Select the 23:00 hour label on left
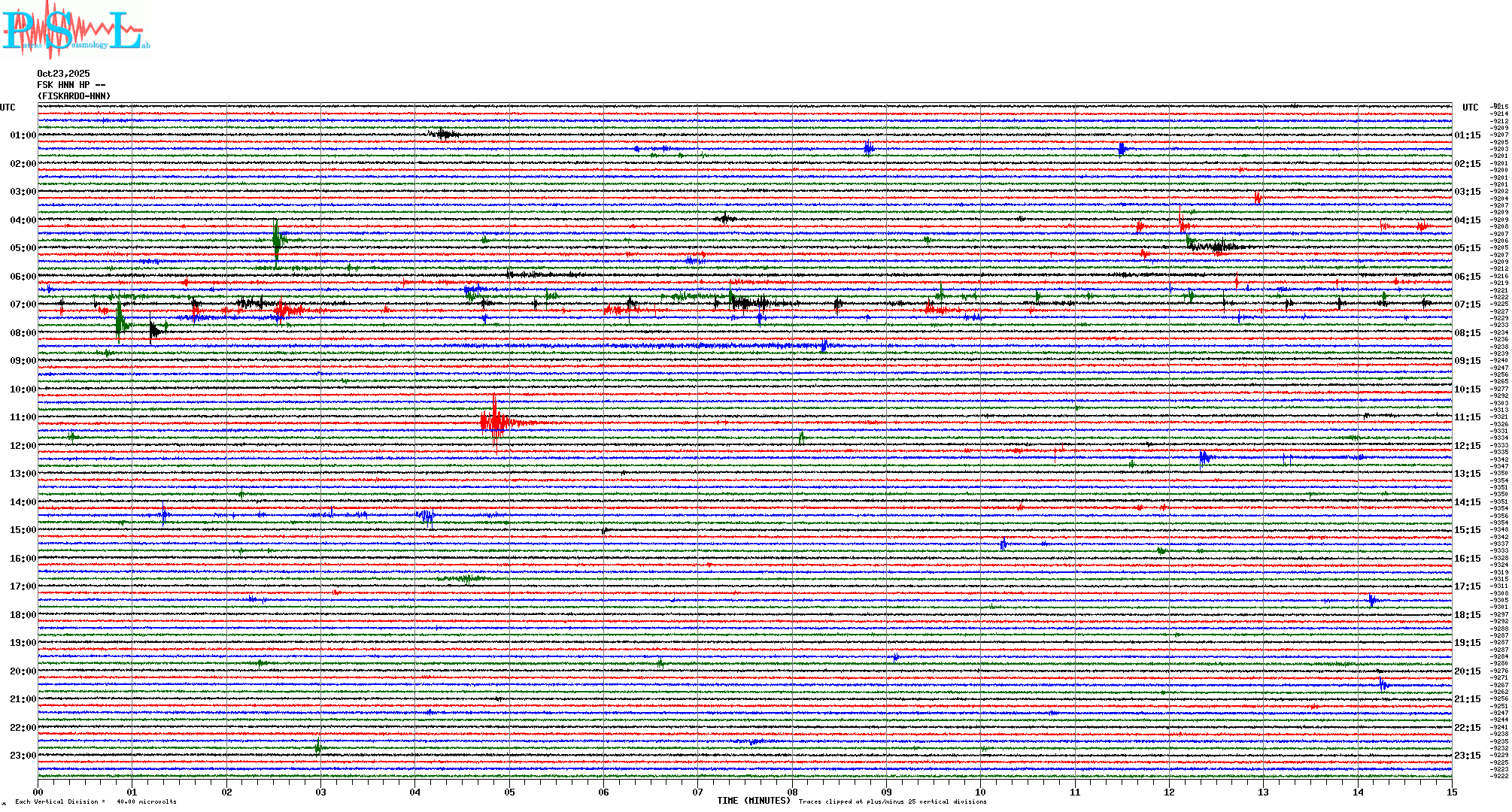 [23, 756]
